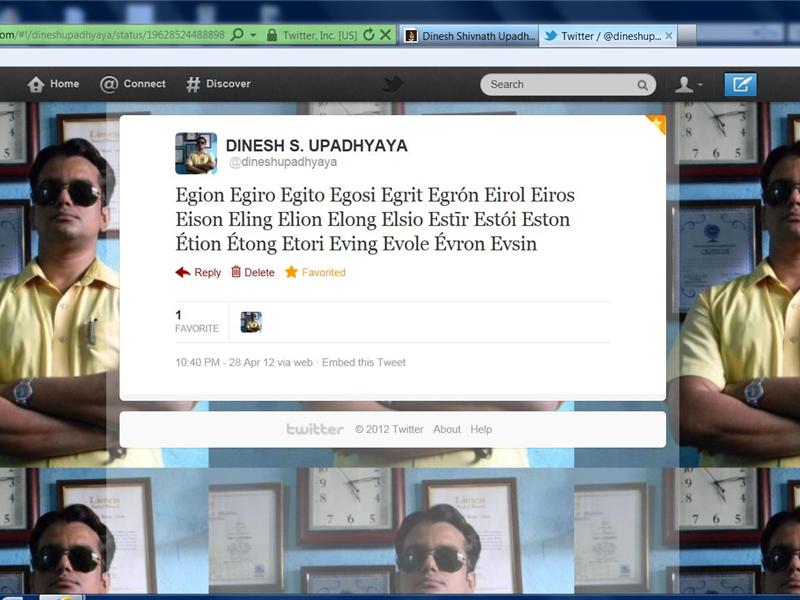Click the favoriter's small avatar
The height and width of the screenshot is (600, 800).
[251, 322]
